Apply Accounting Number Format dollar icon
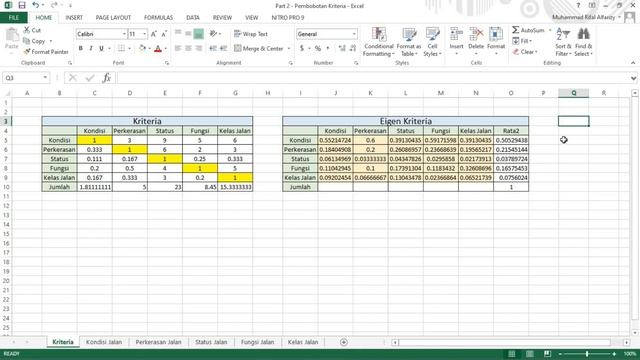This screenshot has height=360, width=640. pos(302,48)
